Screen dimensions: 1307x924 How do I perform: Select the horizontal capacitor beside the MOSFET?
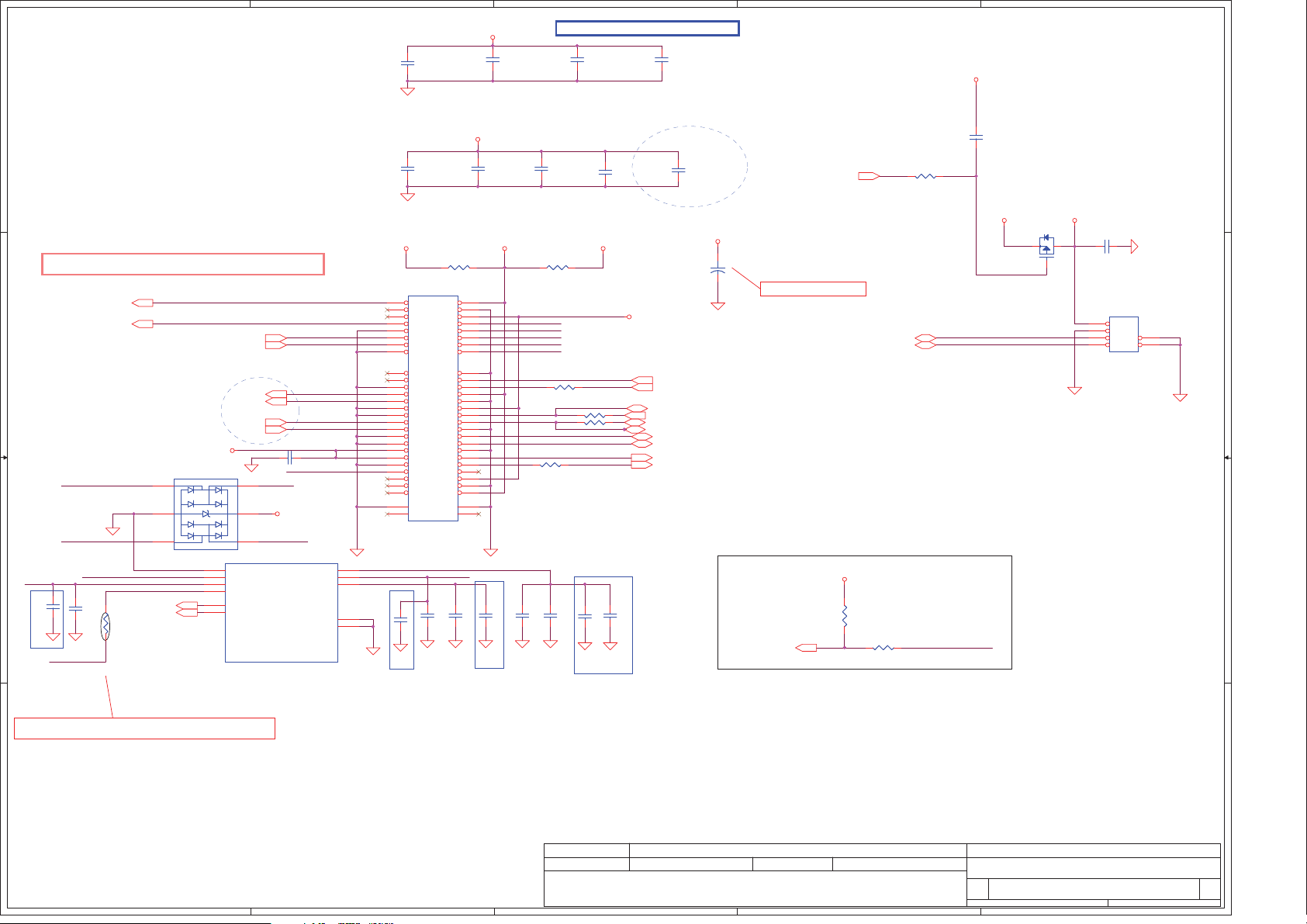coord(1107,247)
